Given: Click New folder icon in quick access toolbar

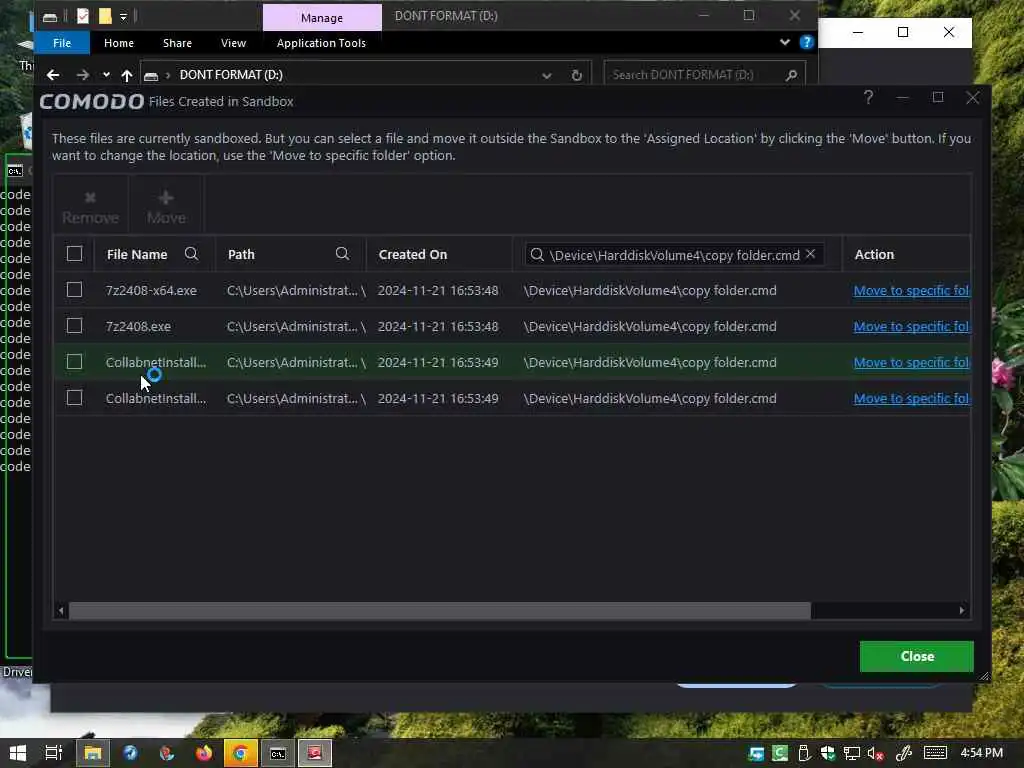Looking at the screenshot, I should tap(104, 16).
